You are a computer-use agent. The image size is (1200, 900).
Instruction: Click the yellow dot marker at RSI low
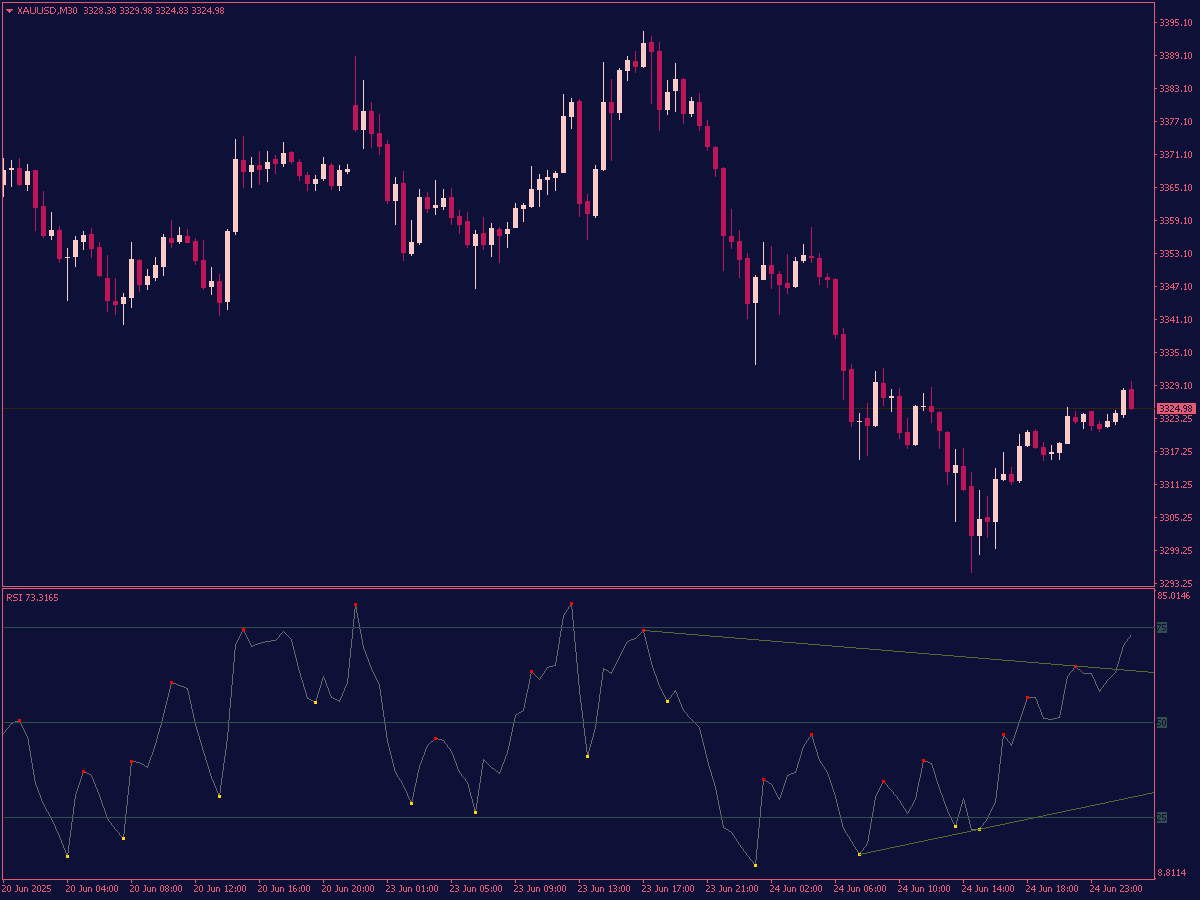click(755, 863)
